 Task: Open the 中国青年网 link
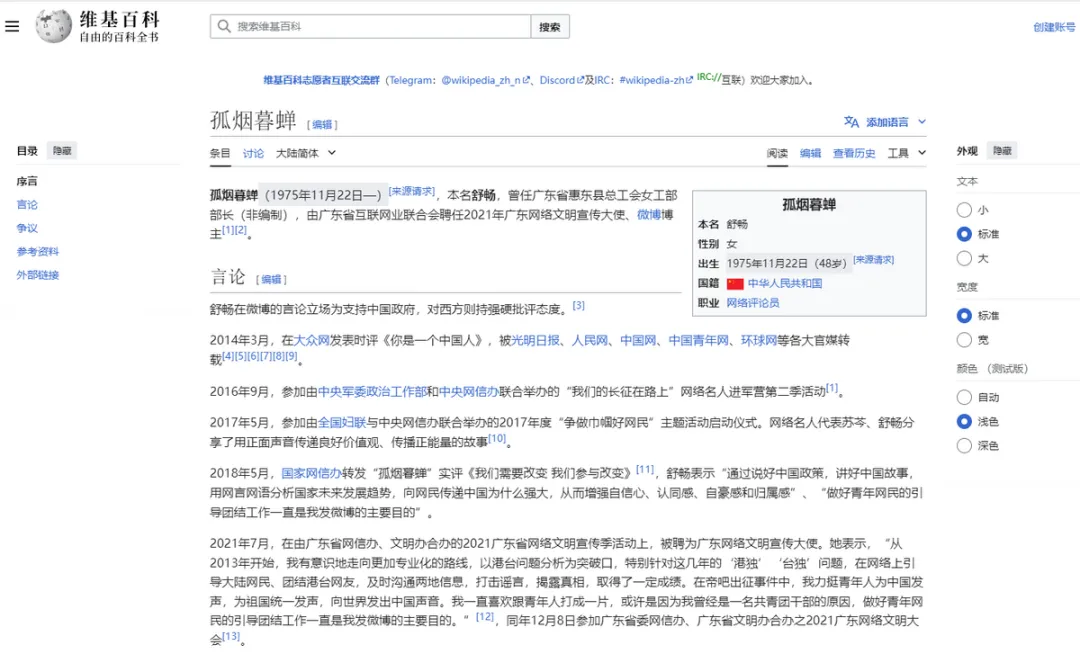coord(698,340)
